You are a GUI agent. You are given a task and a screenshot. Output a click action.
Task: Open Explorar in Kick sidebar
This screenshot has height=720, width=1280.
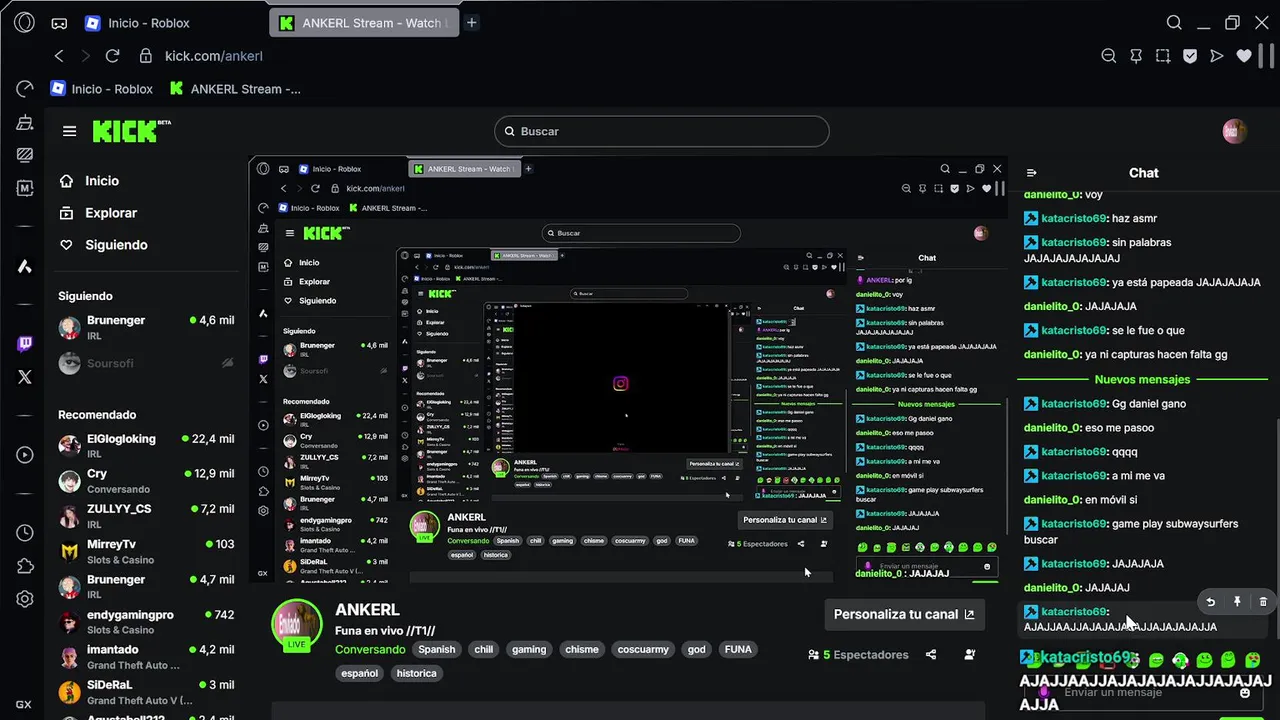(x=98, y=213)
